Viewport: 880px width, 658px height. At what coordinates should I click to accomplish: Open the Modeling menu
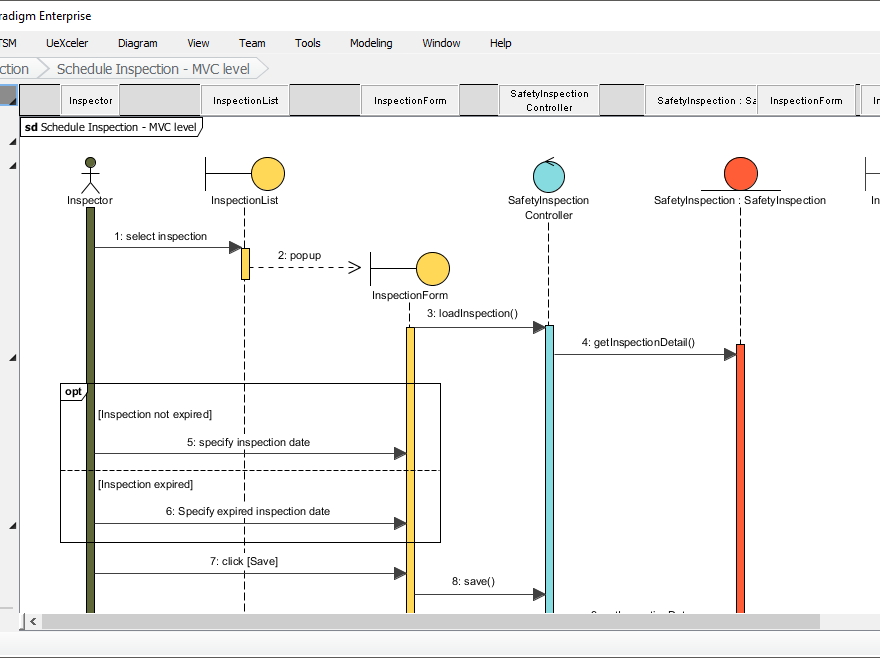[371, 43]
